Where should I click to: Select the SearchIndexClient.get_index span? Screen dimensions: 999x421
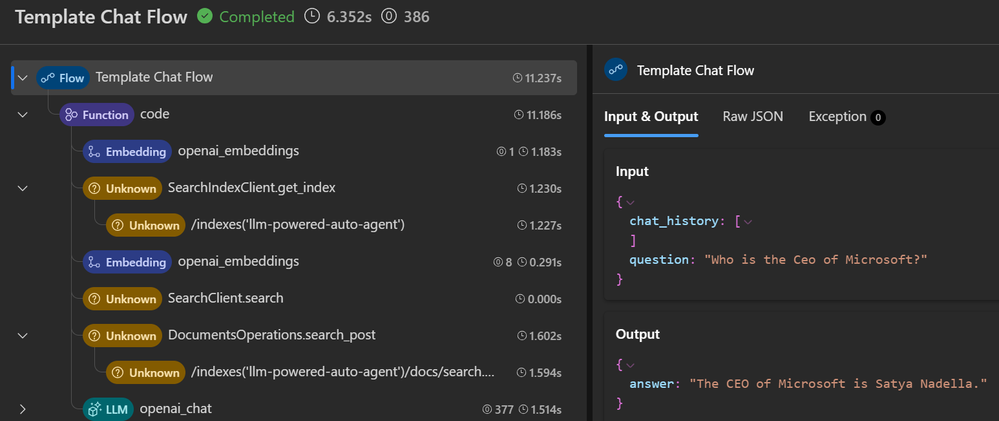[x=294, y=189]
